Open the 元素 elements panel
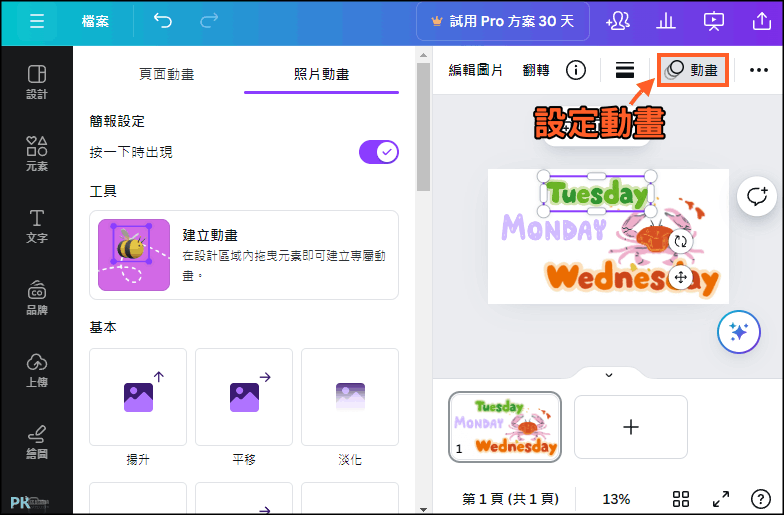This screenshot has width=784, height=515. pyautogui.click(x=36, y=154)
